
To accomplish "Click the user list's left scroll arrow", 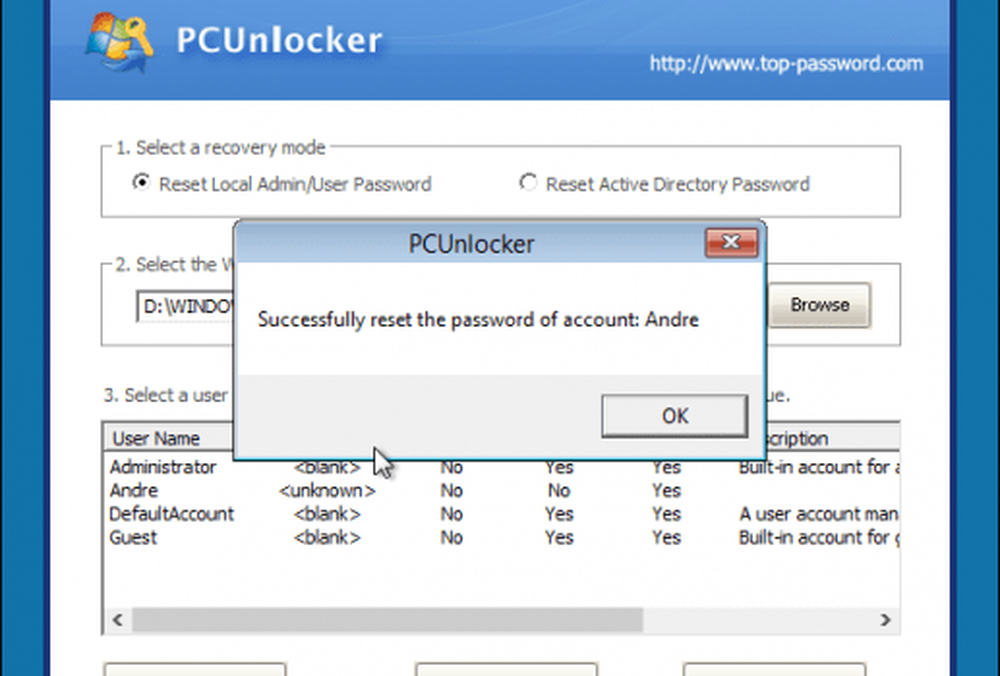I will tap(117, 620).
